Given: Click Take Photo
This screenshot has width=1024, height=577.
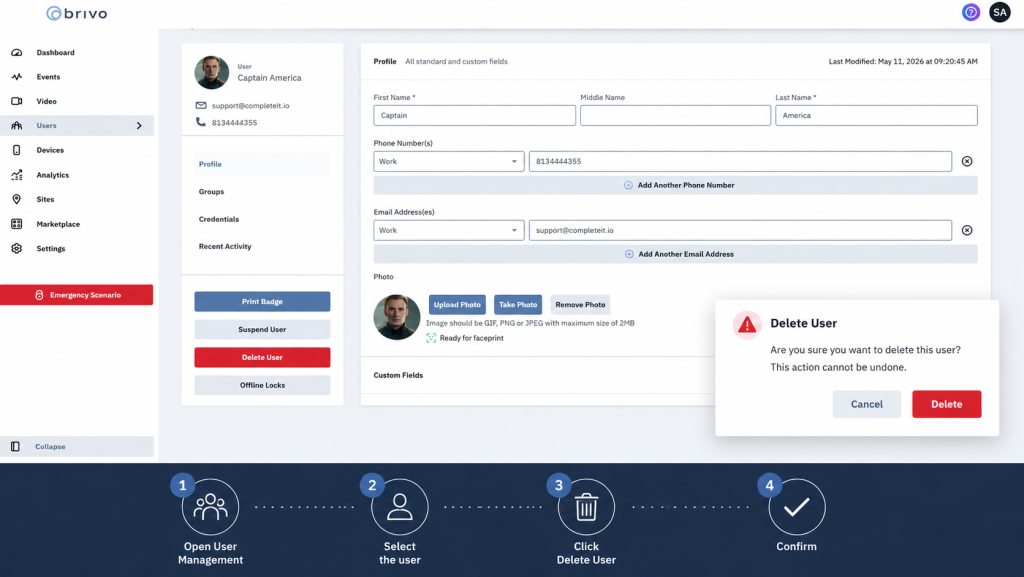Looking at the screenshot, I should [x=518, y=305].
